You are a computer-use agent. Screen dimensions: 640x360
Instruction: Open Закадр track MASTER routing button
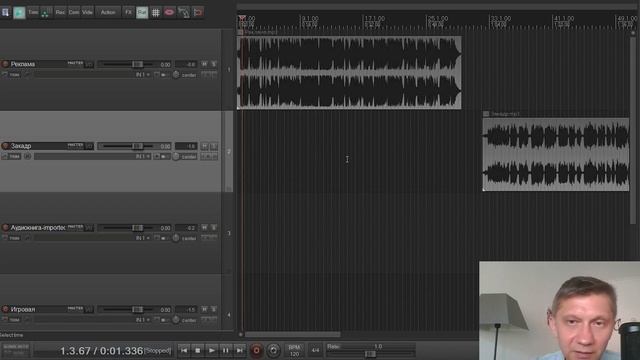(x=75, y=145)
